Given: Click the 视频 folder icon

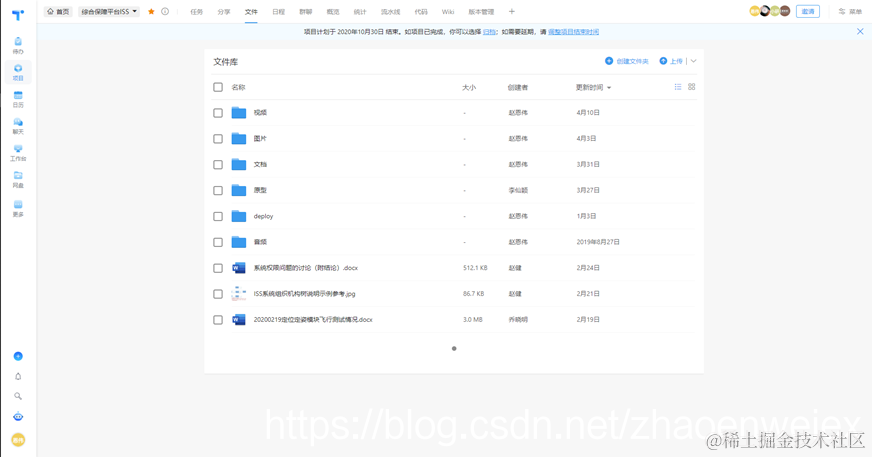Looking at the screenshot, I should pyautogui.click(x=239, y=113).
